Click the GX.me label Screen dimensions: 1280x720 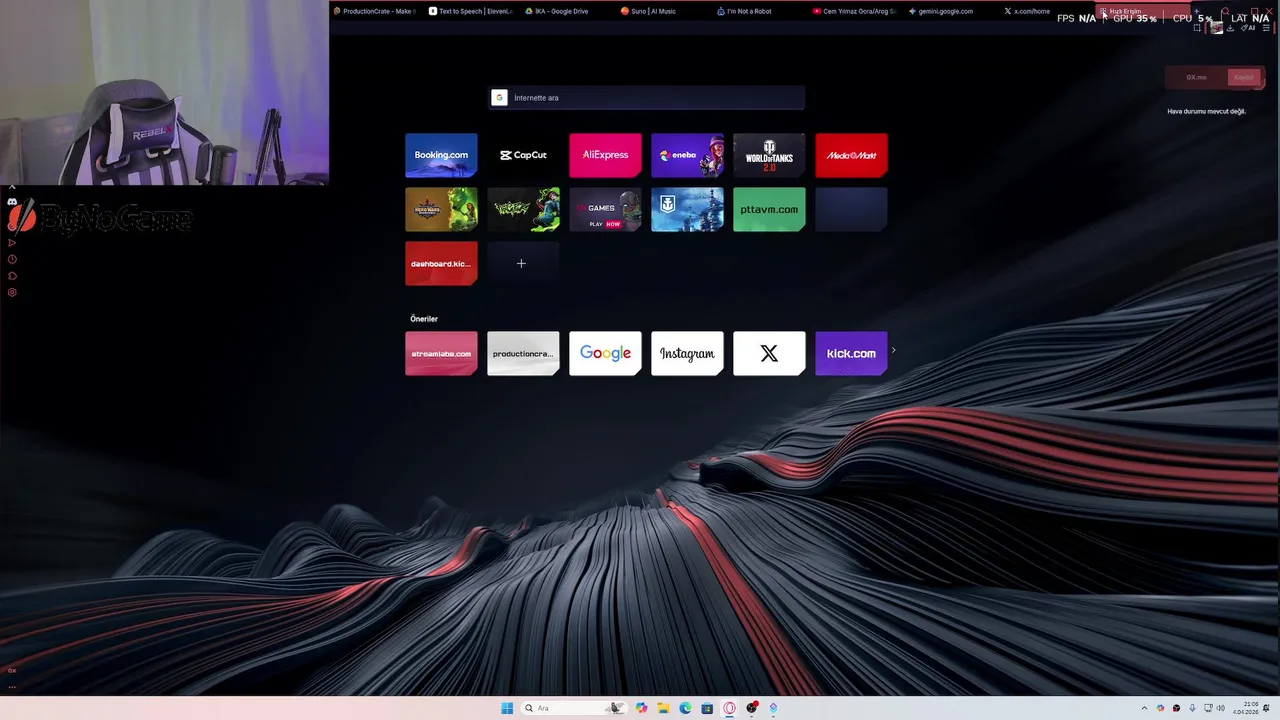1197,77
